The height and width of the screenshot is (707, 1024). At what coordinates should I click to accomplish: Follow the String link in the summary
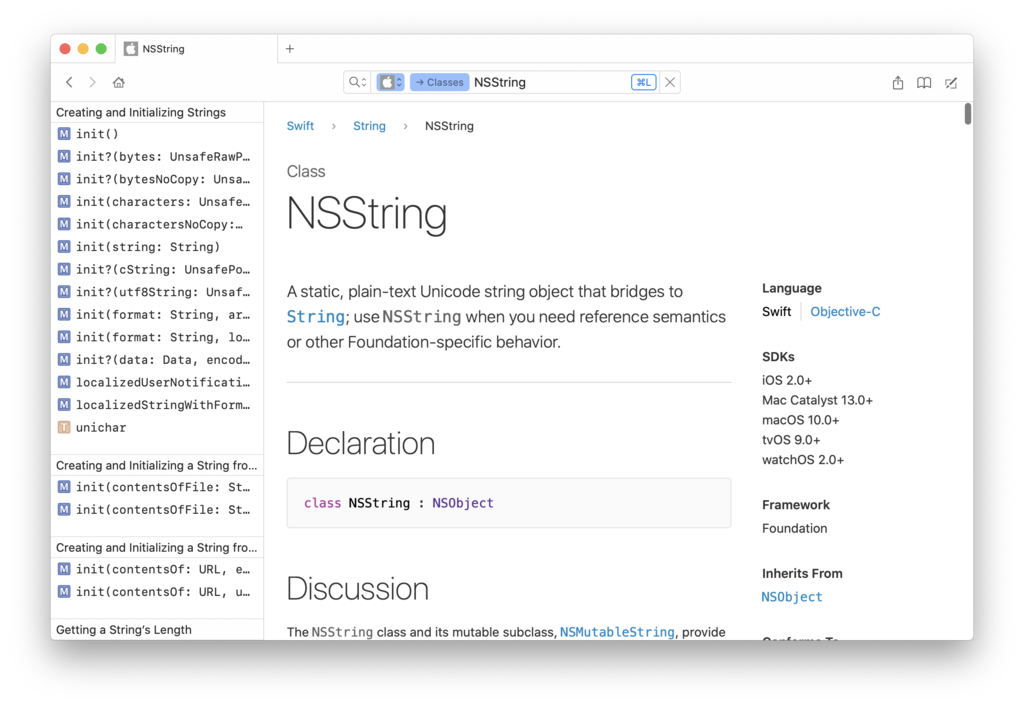coord(315,317)
